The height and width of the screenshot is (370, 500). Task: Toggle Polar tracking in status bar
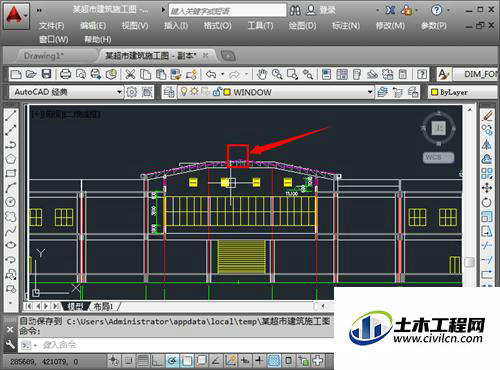point(172,361)
